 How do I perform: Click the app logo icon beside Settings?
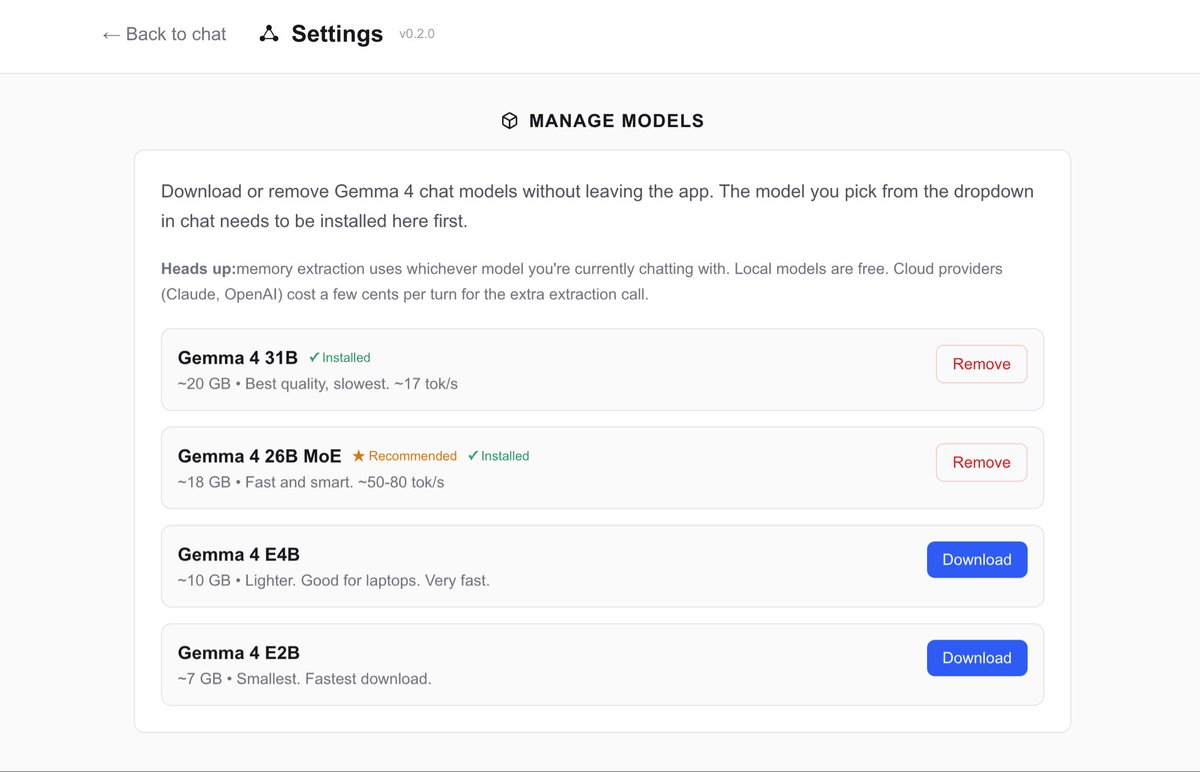coord(268,34)
